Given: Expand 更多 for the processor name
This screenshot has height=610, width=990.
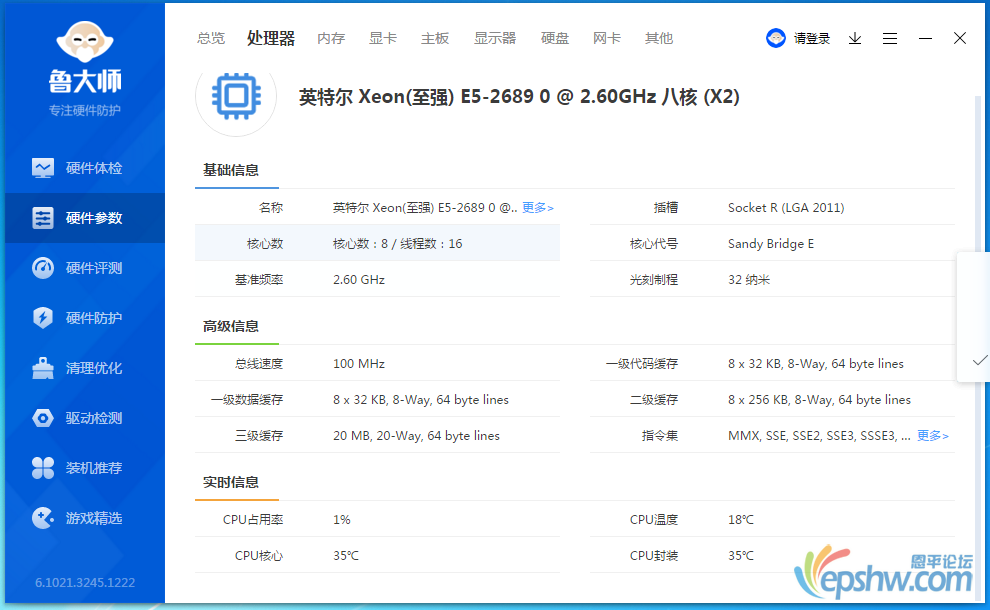Looking at the screenshot, I should coord(538,208).
